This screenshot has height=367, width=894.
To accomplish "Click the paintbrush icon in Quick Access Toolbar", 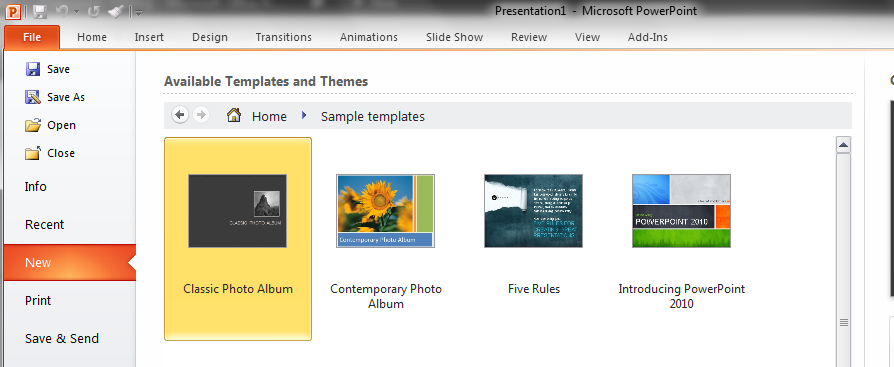I will coord(115,11).
